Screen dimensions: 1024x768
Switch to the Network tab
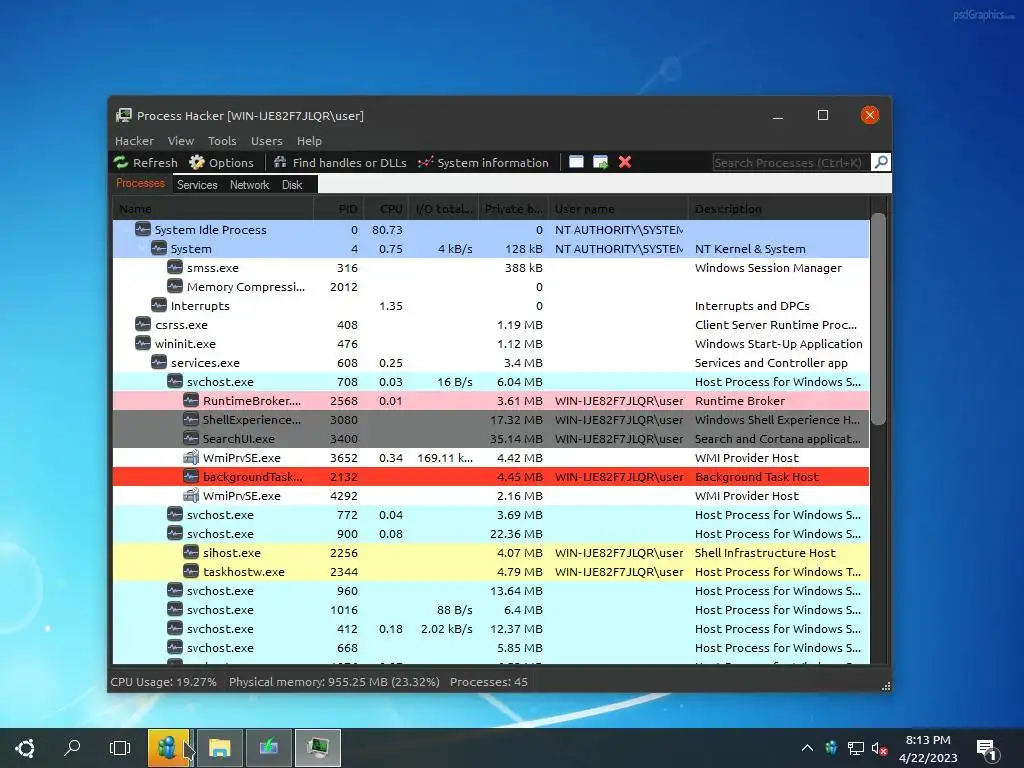249,185
